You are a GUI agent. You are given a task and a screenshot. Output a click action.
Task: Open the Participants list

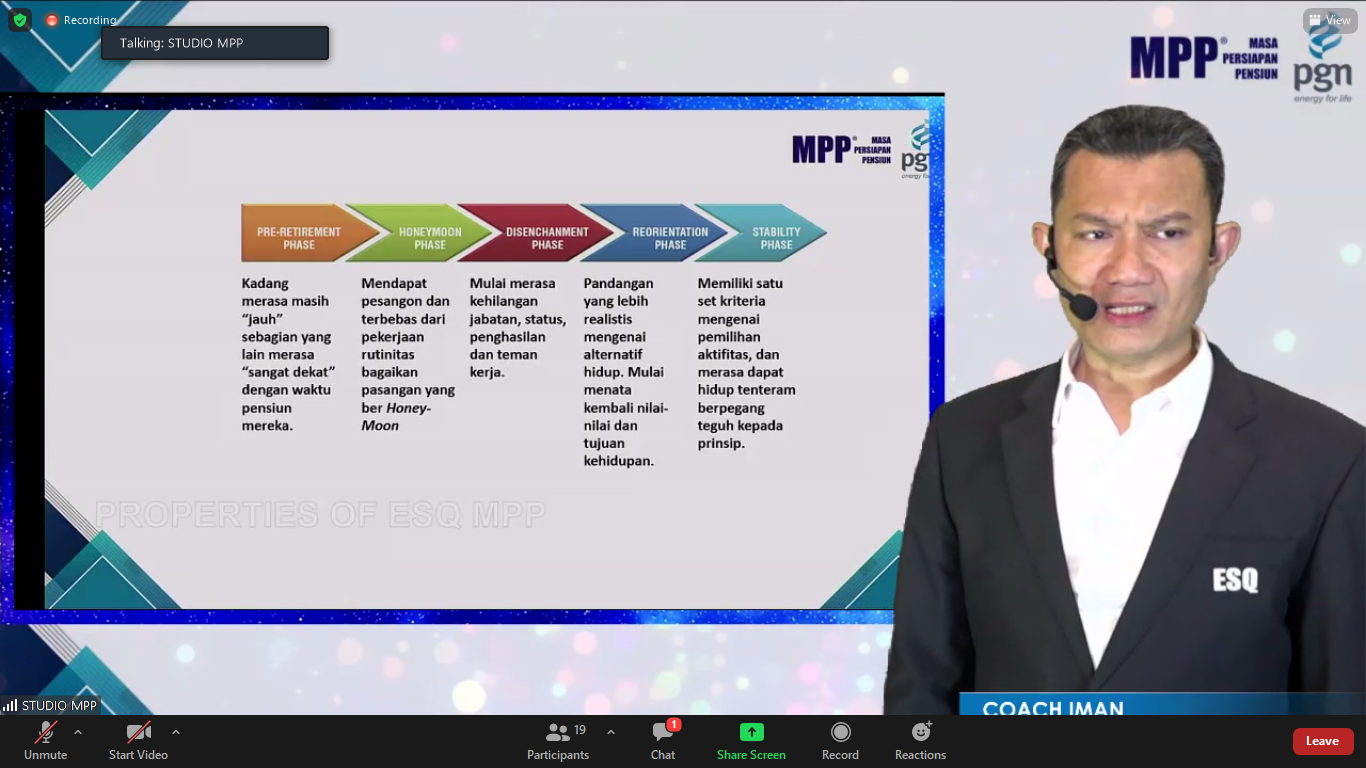coord(558,740)
